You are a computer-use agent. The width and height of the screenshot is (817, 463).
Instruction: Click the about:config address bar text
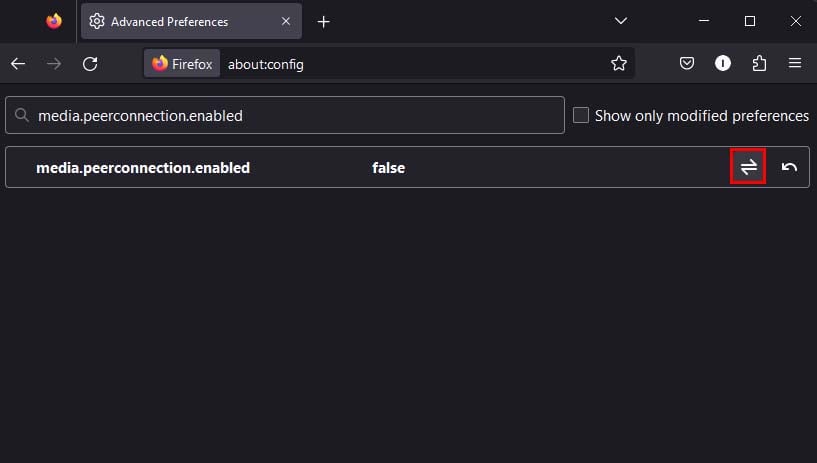(x=266, y=64)
